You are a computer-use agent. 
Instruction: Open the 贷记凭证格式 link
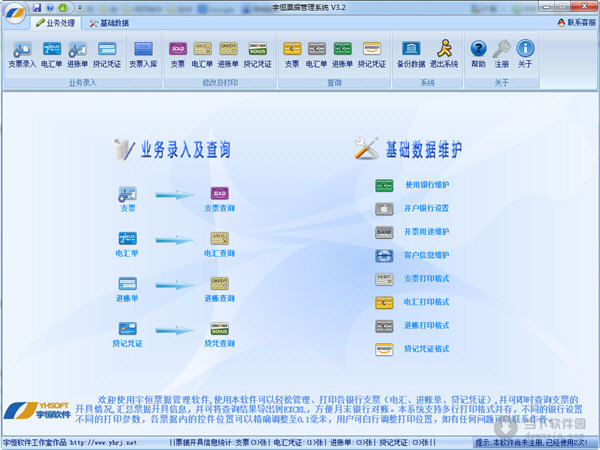click(x=426, y=349)
